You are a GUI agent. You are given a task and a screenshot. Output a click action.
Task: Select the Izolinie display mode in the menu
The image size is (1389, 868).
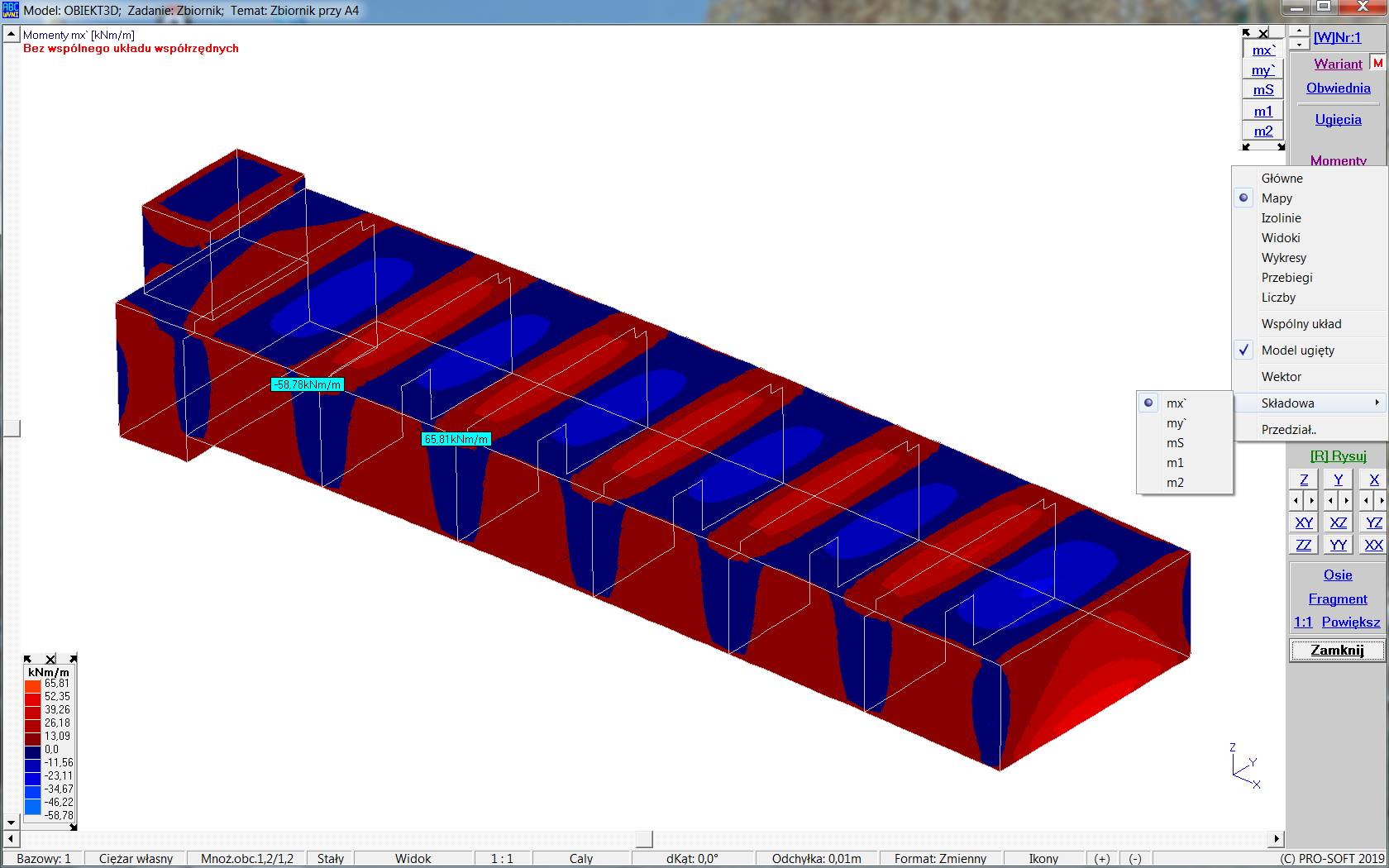[x=1281, y=218]
